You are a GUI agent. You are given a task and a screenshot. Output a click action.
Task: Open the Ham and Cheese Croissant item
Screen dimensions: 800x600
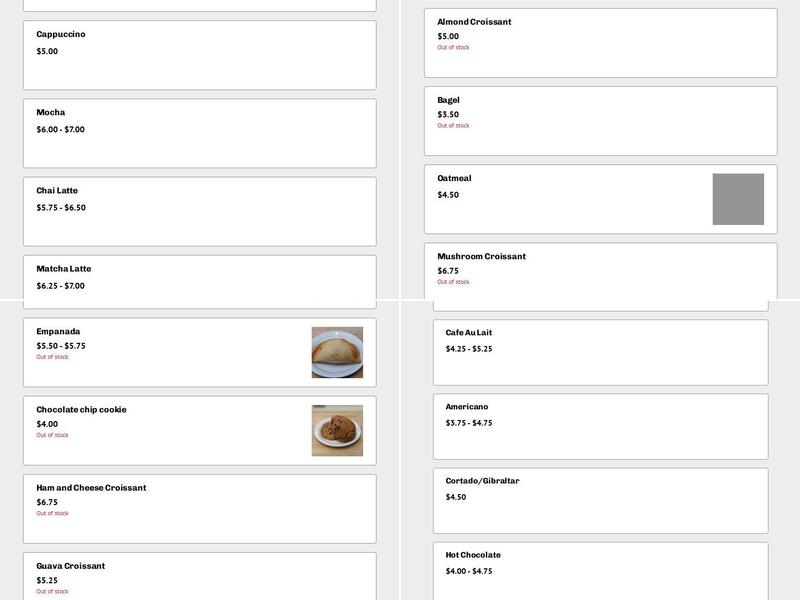[x=199, y=508]
